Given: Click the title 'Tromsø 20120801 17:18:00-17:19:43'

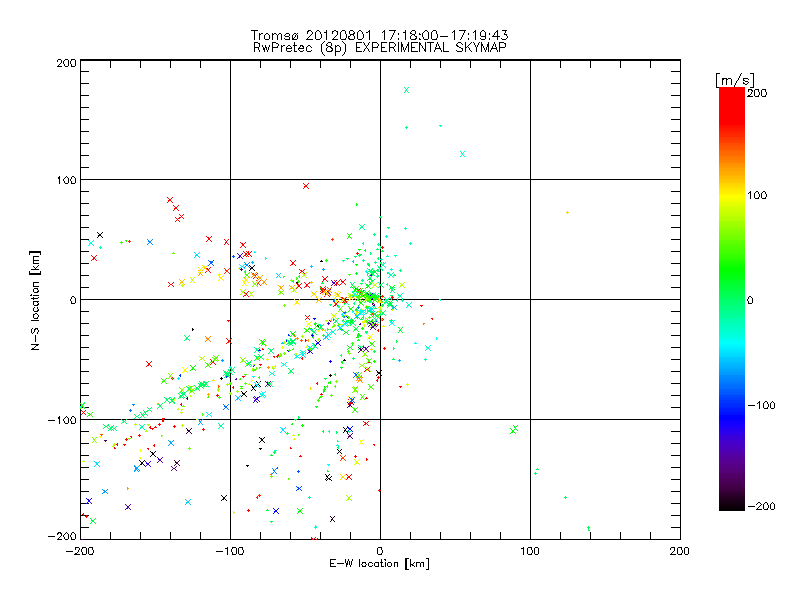Looking at the screenshot, I should (379, 35).
